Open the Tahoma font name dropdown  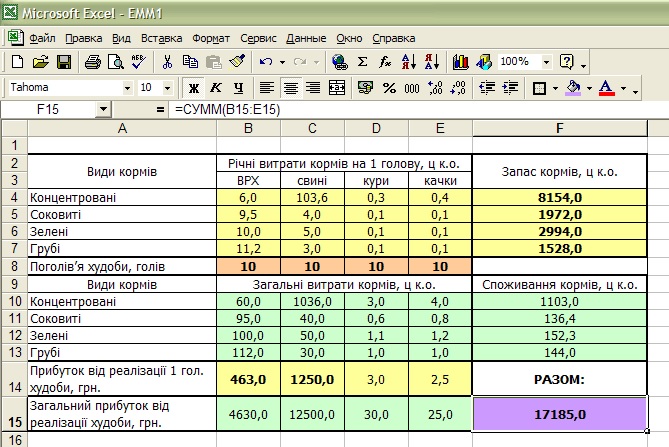tap(126, 88)
